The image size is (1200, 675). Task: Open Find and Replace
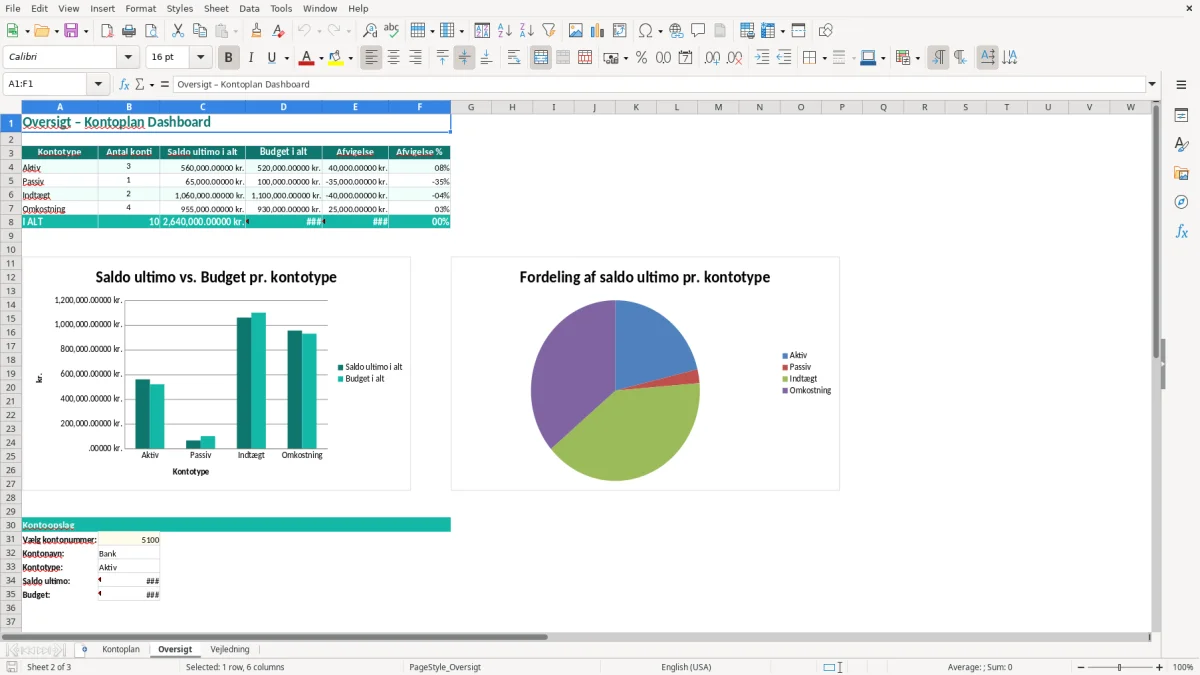click(369, 31)
